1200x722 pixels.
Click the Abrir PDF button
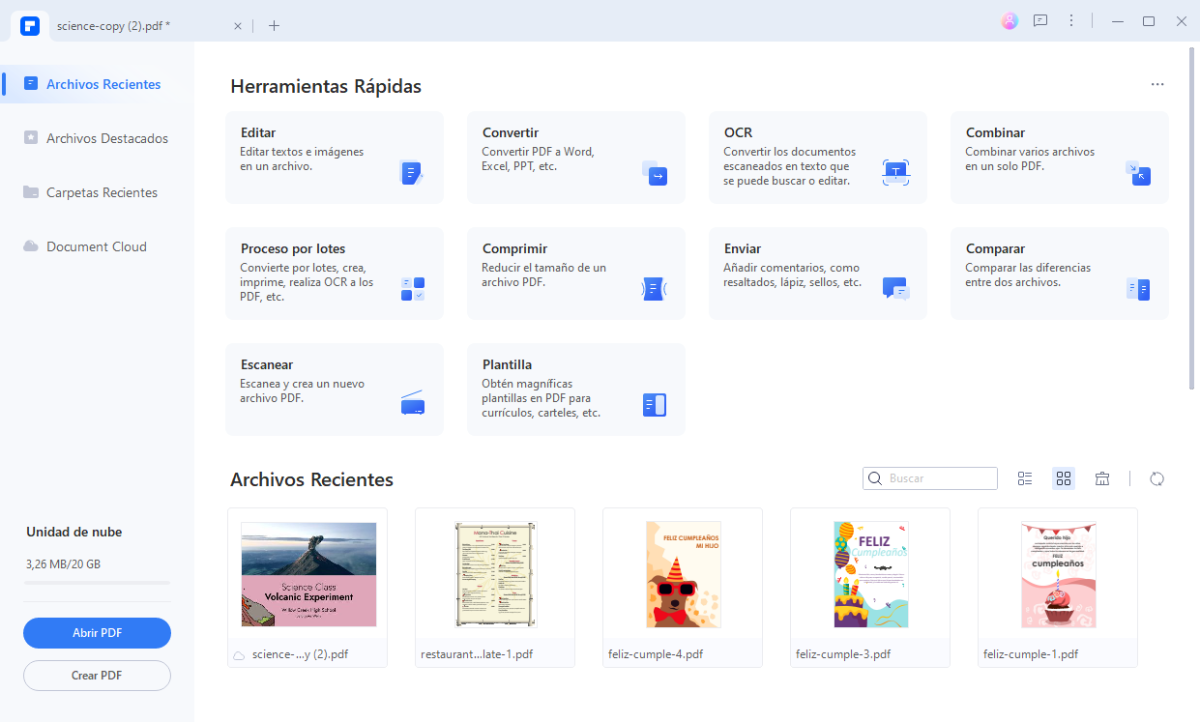96,633
